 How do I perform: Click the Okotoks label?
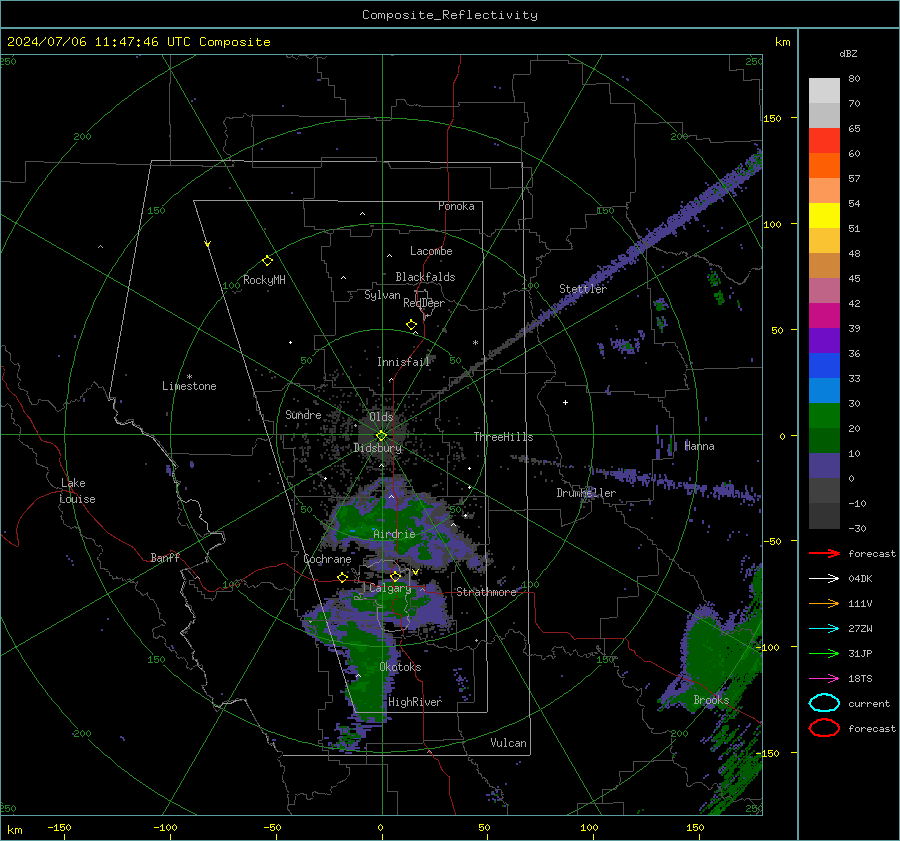(x=400, y=667)
